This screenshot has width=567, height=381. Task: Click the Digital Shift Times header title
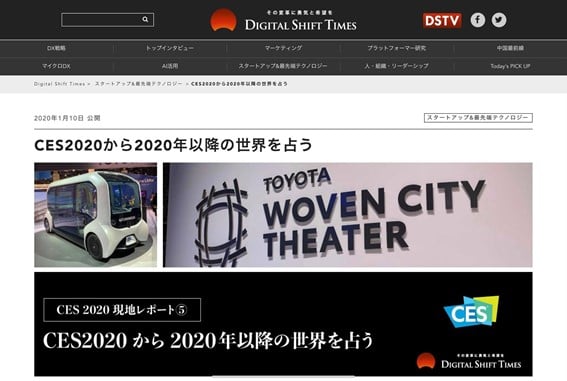300,25
